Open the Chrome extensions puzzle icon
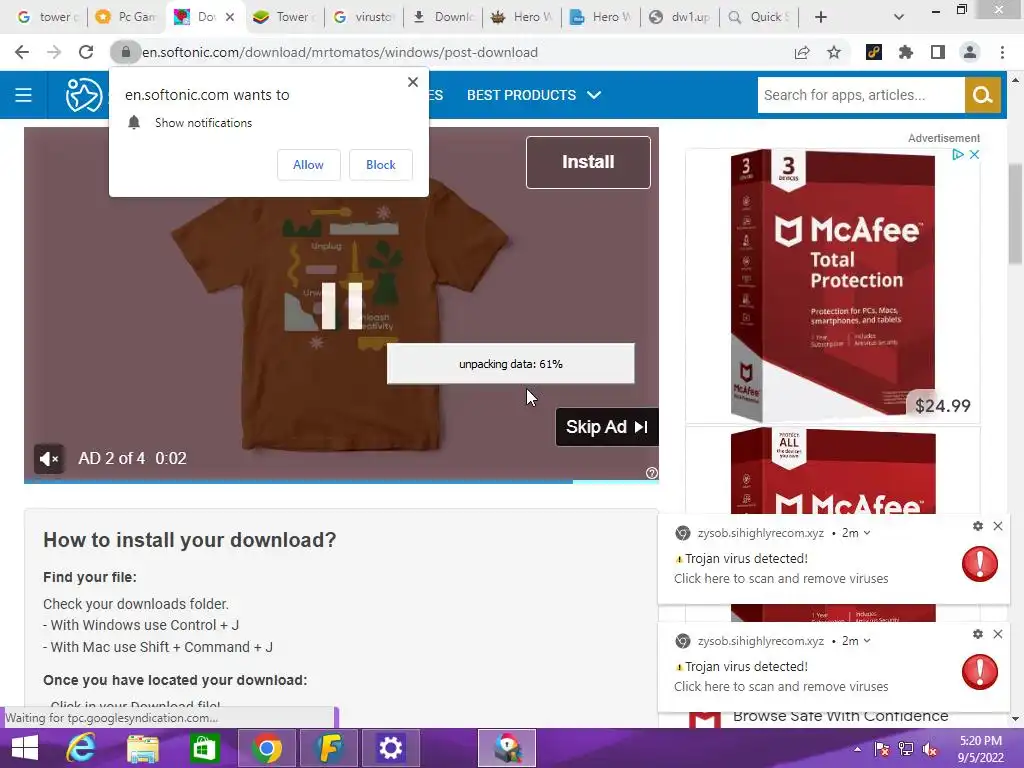Image resolution: width=1024 pixels, height=768 pixels. 905,52
